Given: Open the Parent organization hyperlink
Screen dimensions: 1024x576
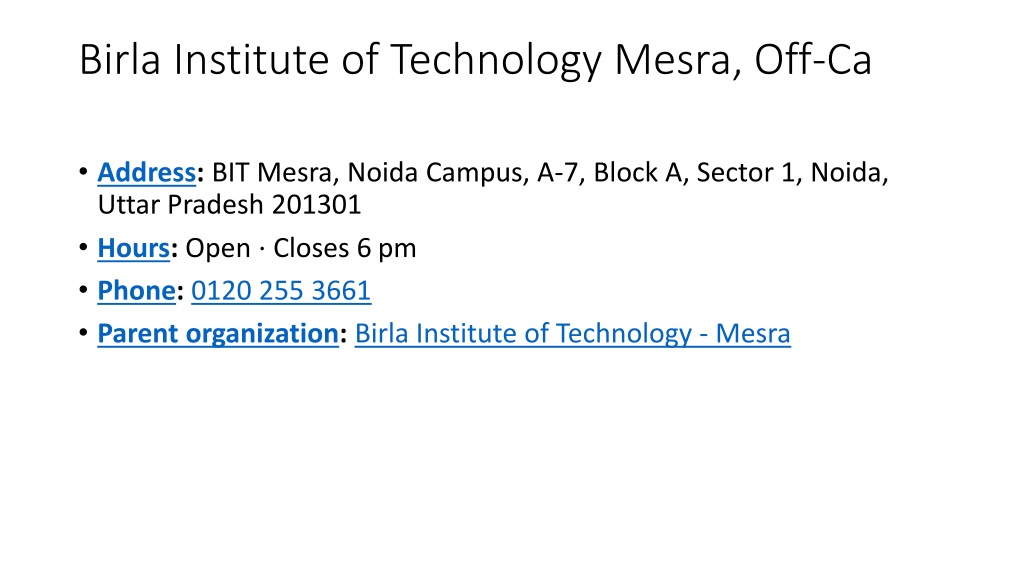Looking at the screenshot, I should coord(218,334).
